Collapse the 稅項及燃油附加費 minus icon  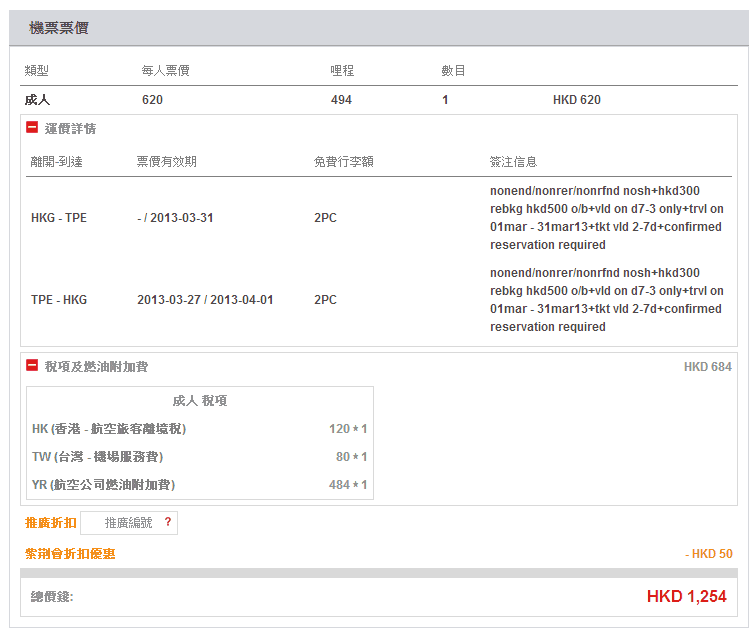(x=32, y=366)
